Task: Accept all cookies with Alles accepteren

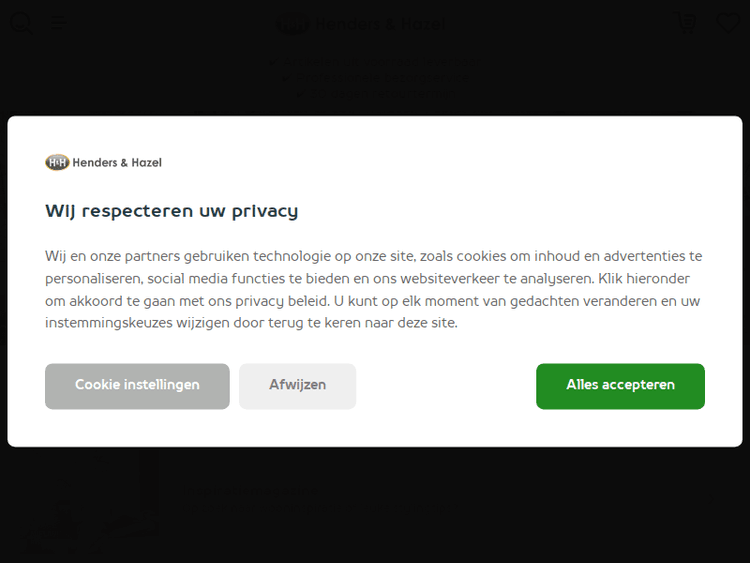Action: [x=620, y=386]
